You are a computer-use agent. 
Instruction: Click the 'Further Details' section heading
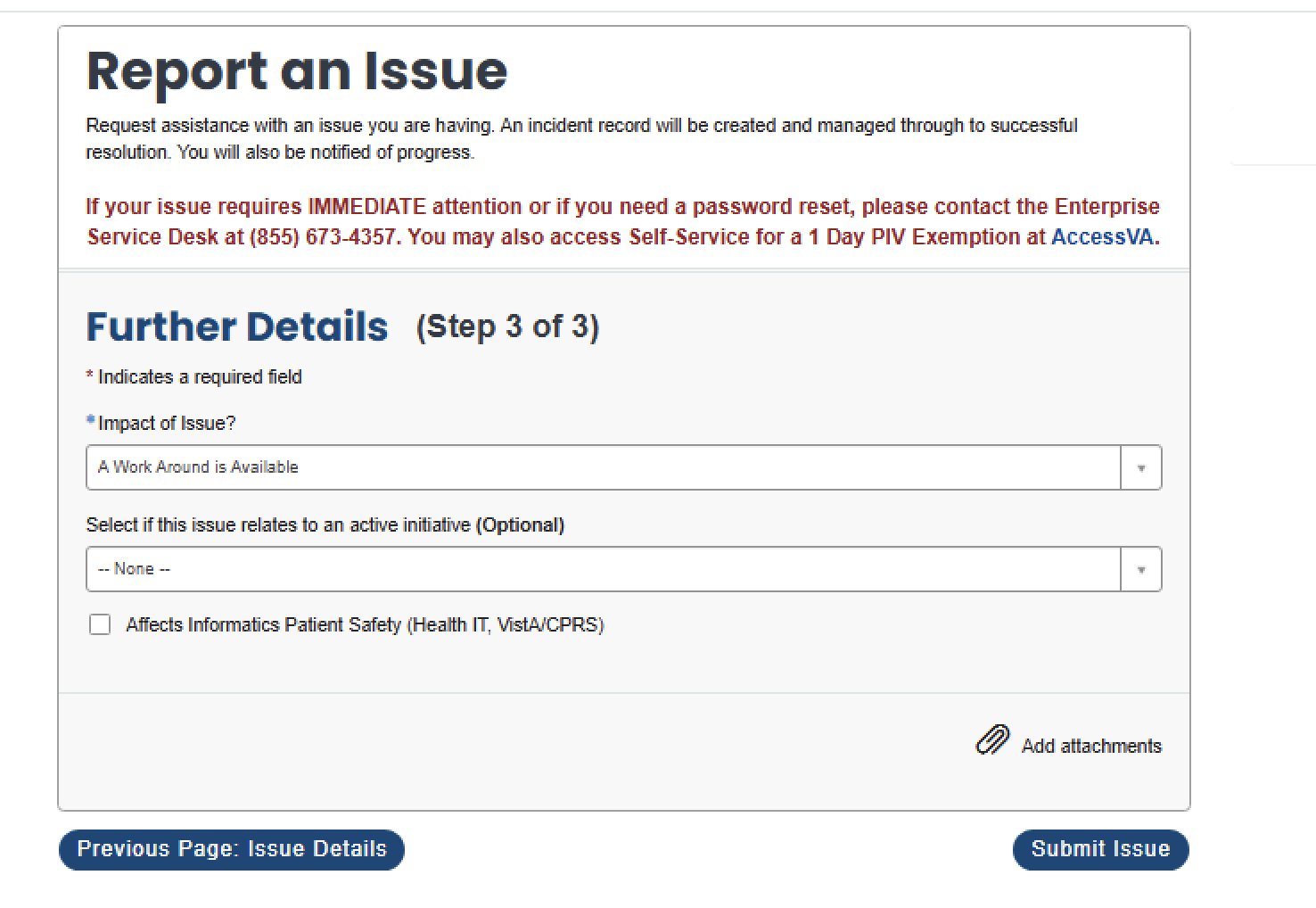[237, 326]
